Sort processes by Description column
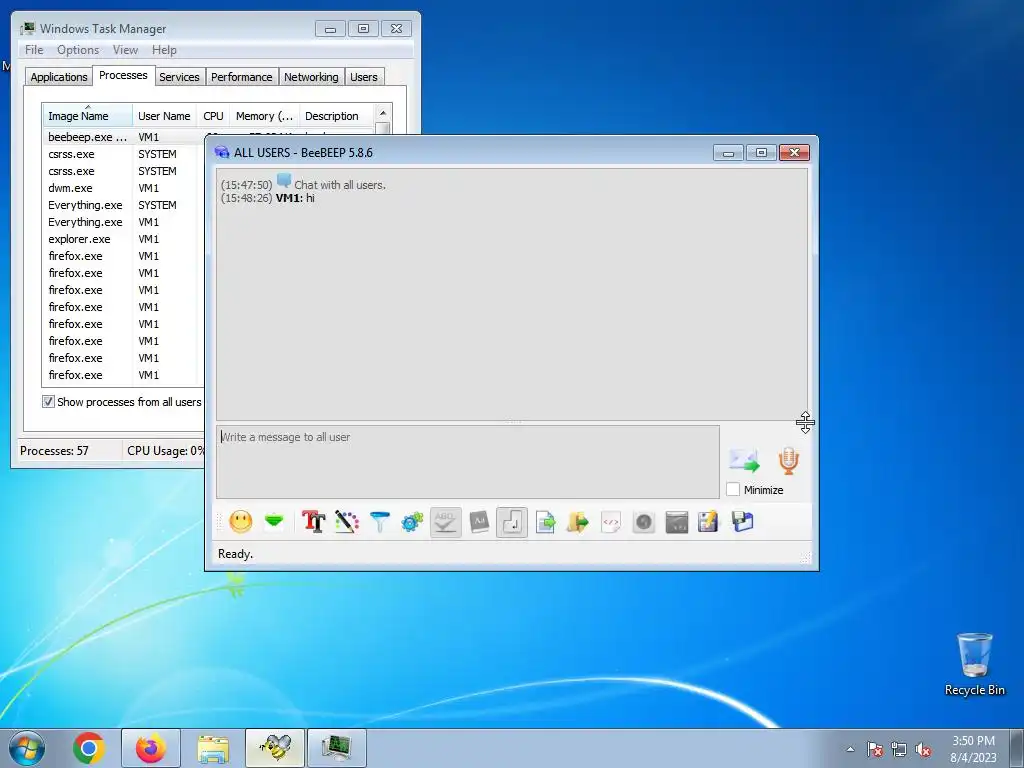Viewport: 1024px width, 768px height. coord(336,116)
